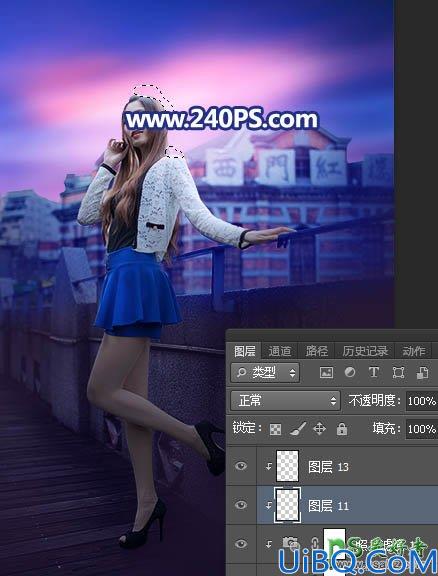
Task: Filter layers by adjustment layer icon
Action: (350, 372)
